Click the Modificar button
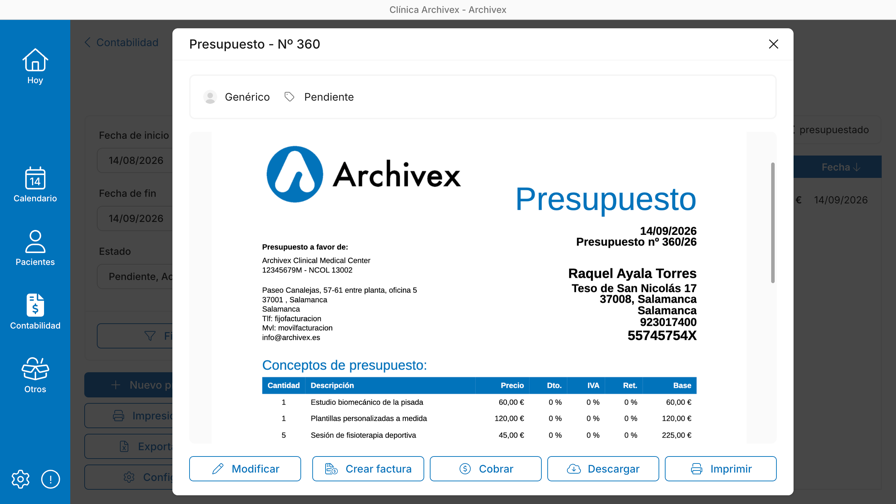Screen dimensions: 896x504 (x=245, y=469)
